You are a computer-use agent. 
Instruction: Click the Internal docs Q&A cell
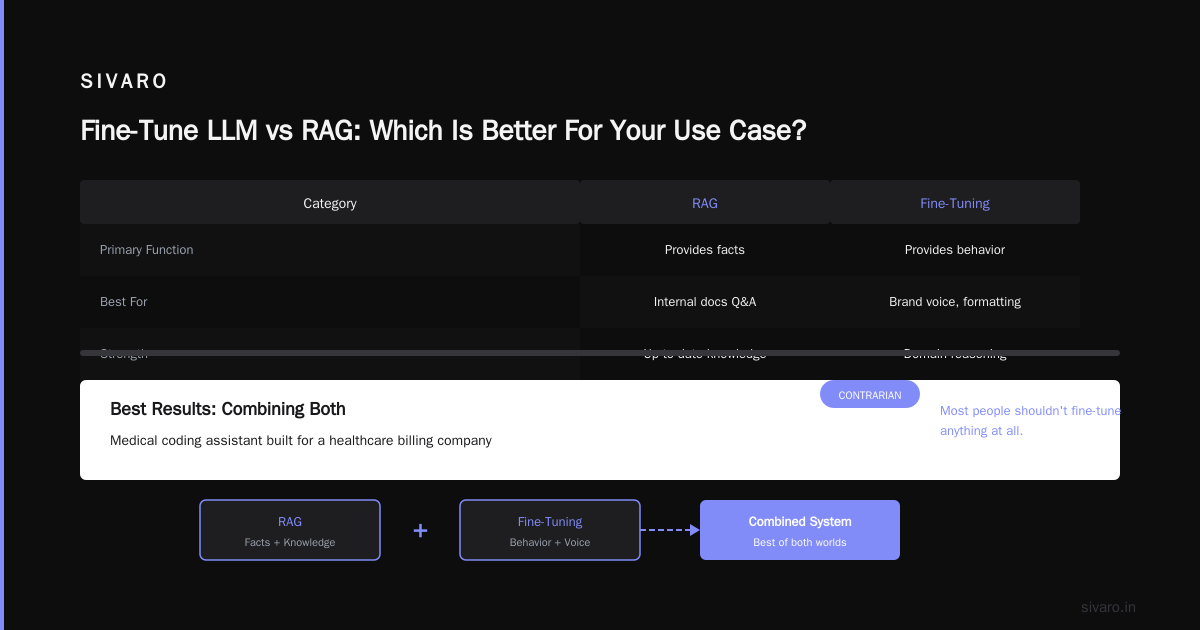pos(705,302)
